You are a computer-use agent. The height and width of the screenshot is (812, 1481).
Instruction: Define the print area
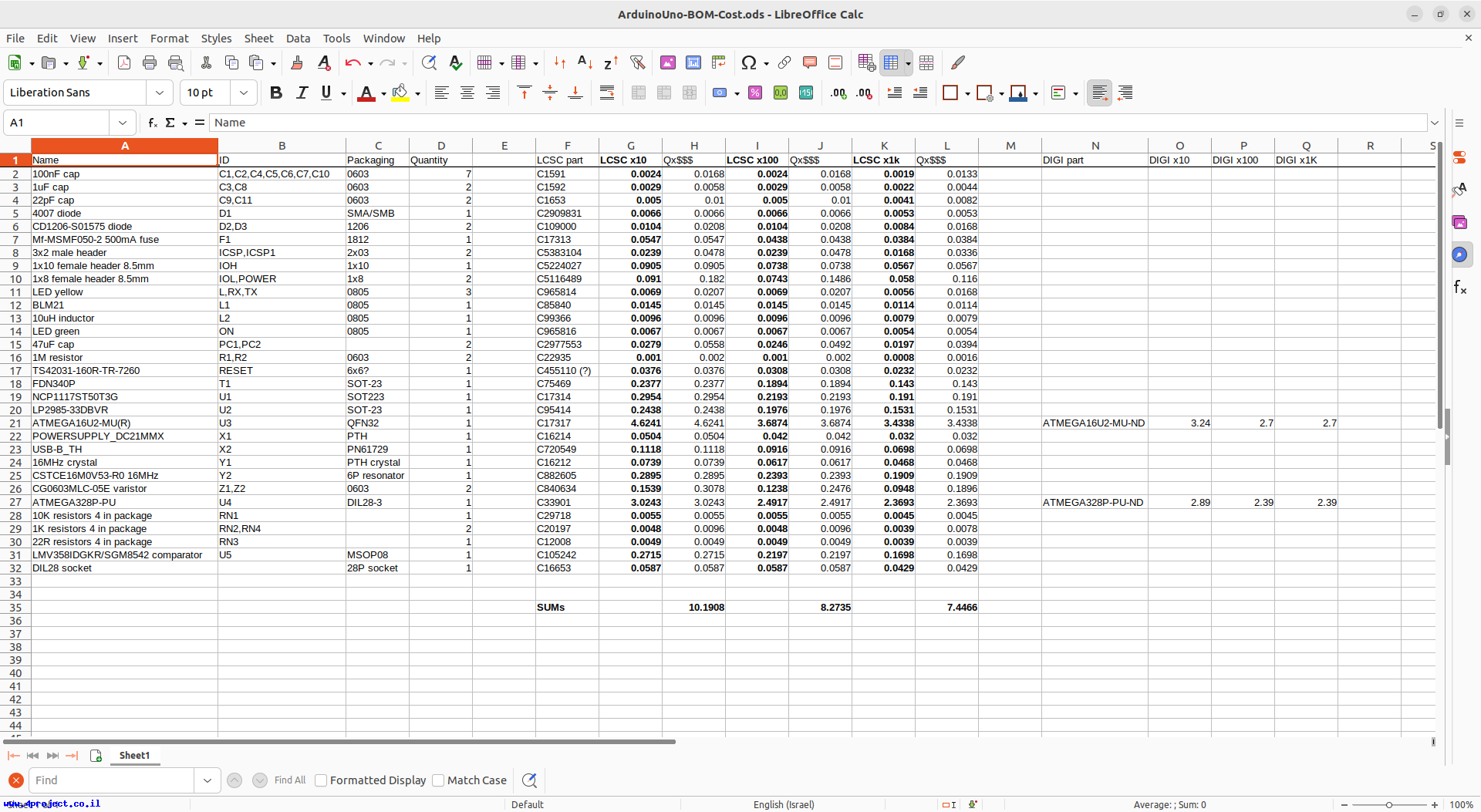[866, 63]
